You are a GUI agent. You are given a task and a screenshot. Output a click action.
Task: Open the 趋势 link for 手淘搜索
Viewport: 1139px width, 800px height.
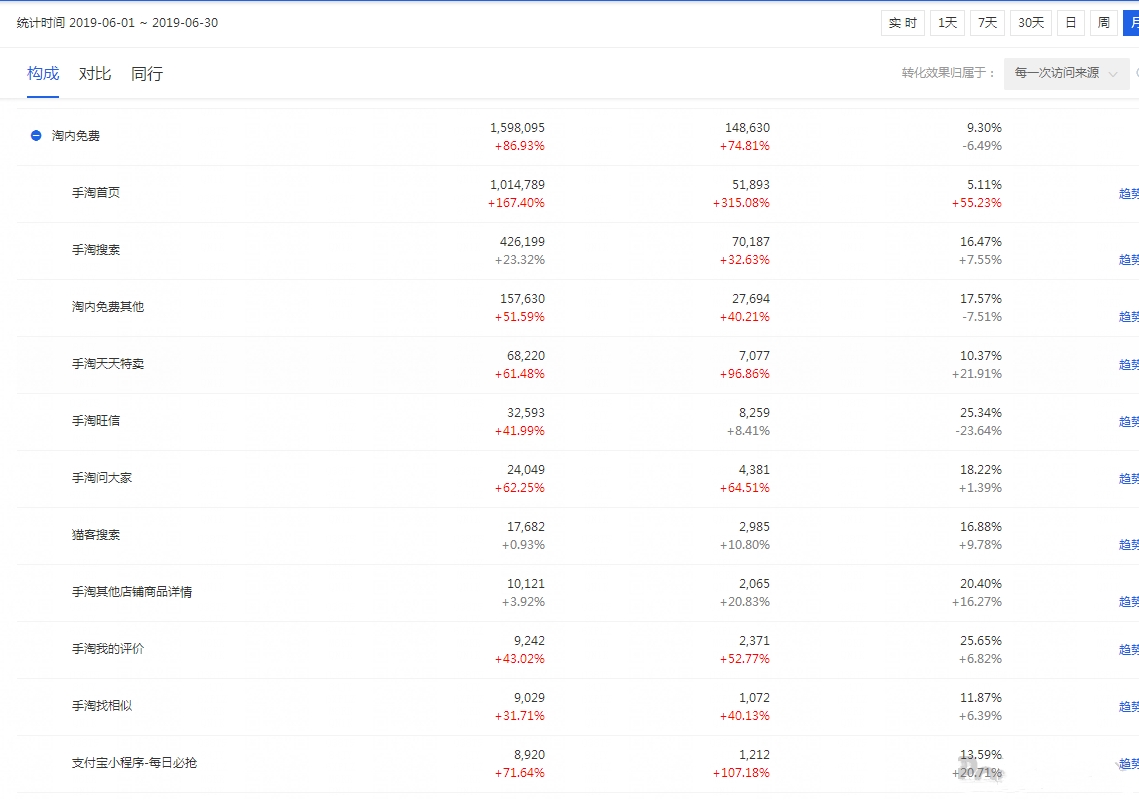tap(1128, 260)
